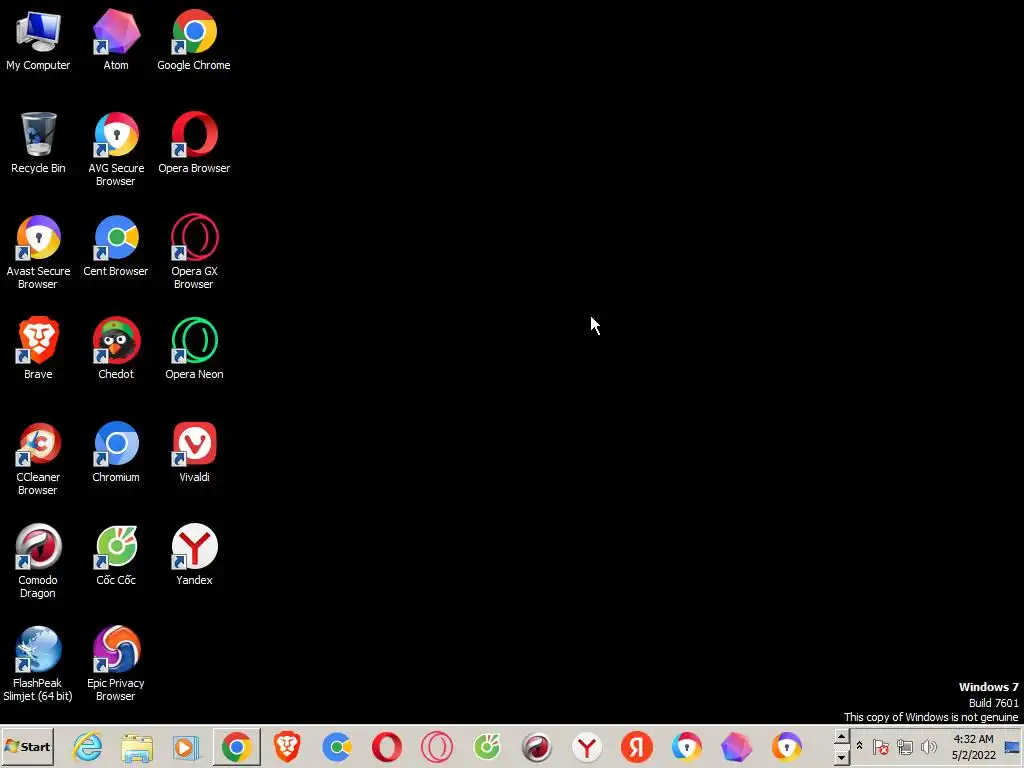Select the Opera GX Browser desktop shortcut
This screenshot has width=1024, height=768.
(194, 253)
